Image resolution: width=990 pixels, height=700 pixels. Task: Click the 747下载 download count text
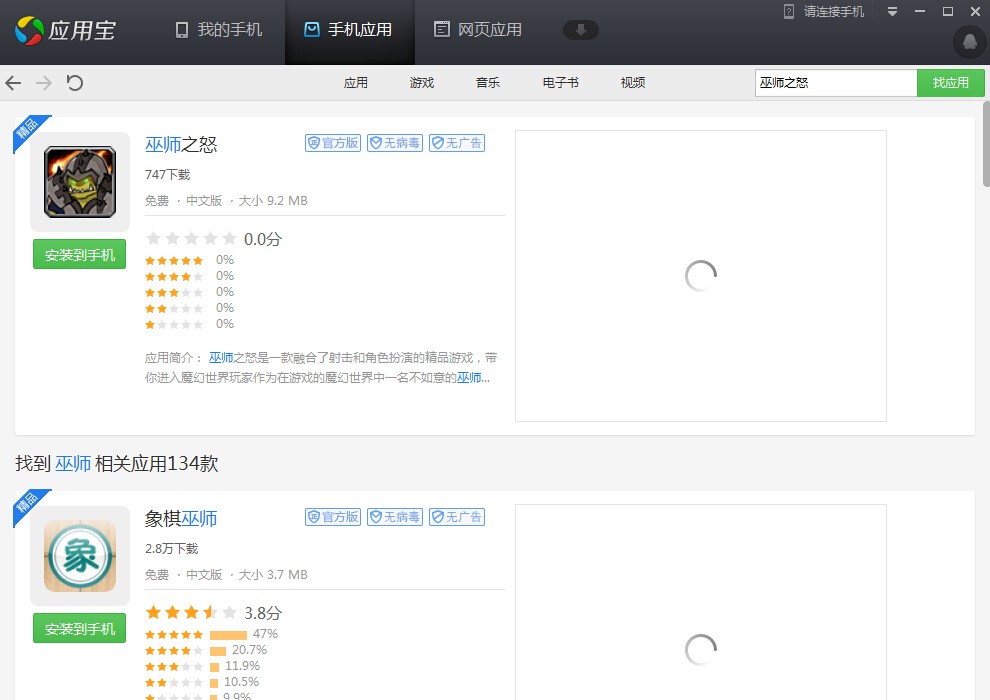[x=167, y=174]
